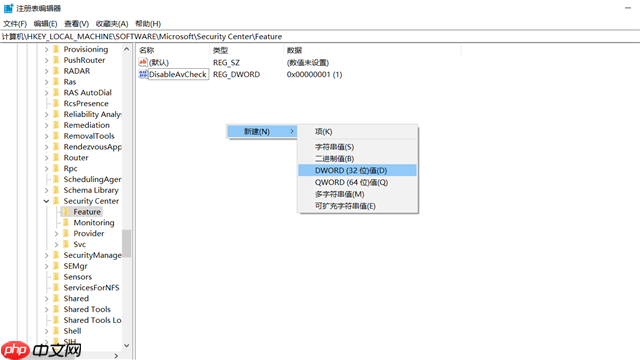Click the 类型 column header
This screenshot has width=640, height=360.
coord(246,50)
